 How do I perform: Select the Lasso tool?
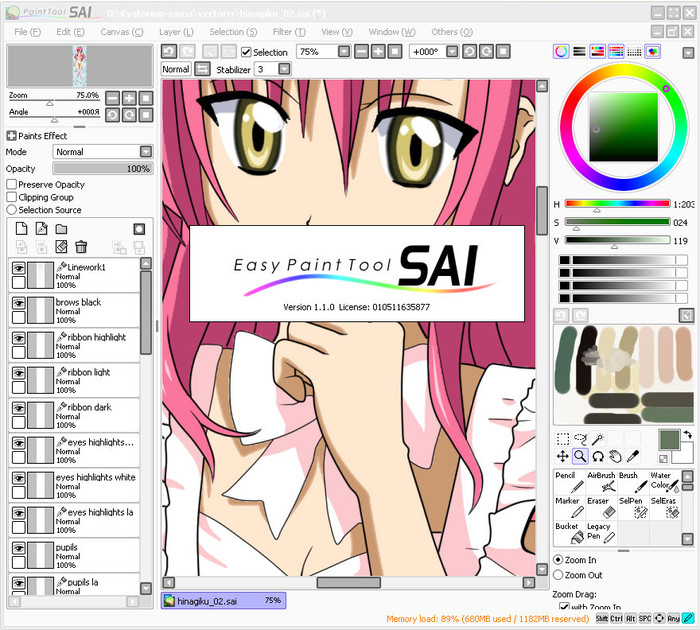point(580,439)
